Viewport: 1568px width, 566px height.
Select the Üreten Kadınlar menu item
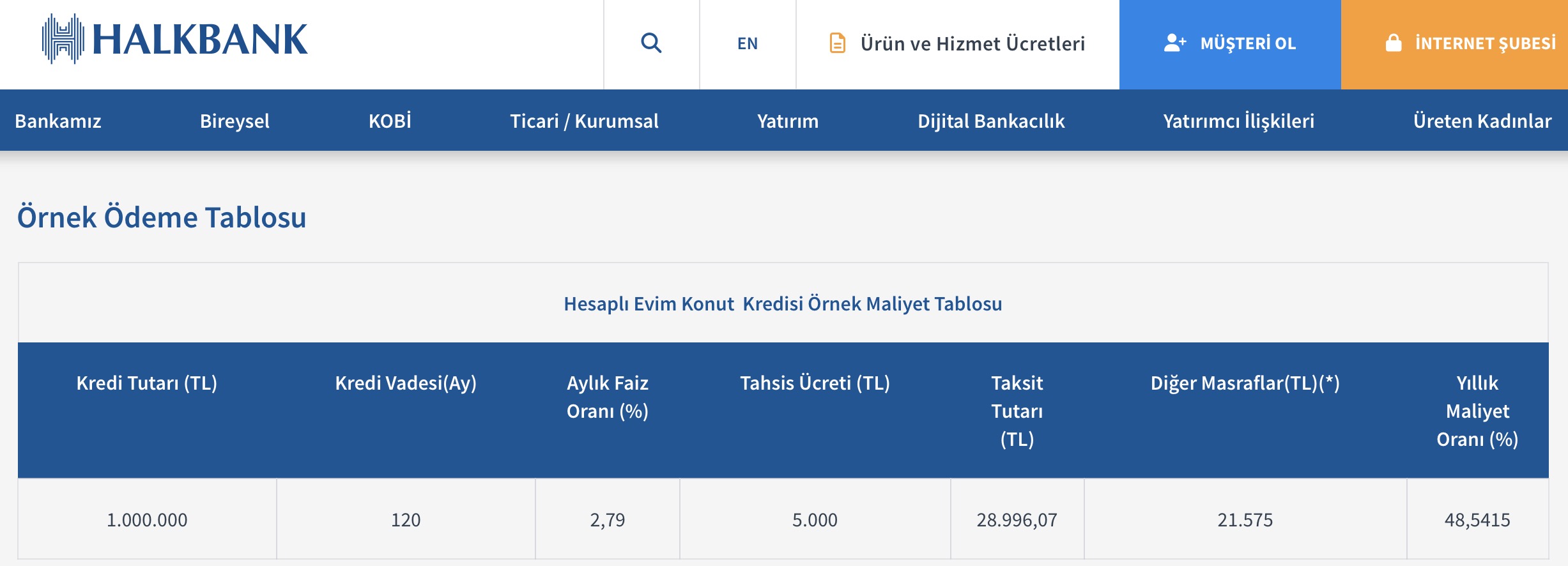(1482, 121)
